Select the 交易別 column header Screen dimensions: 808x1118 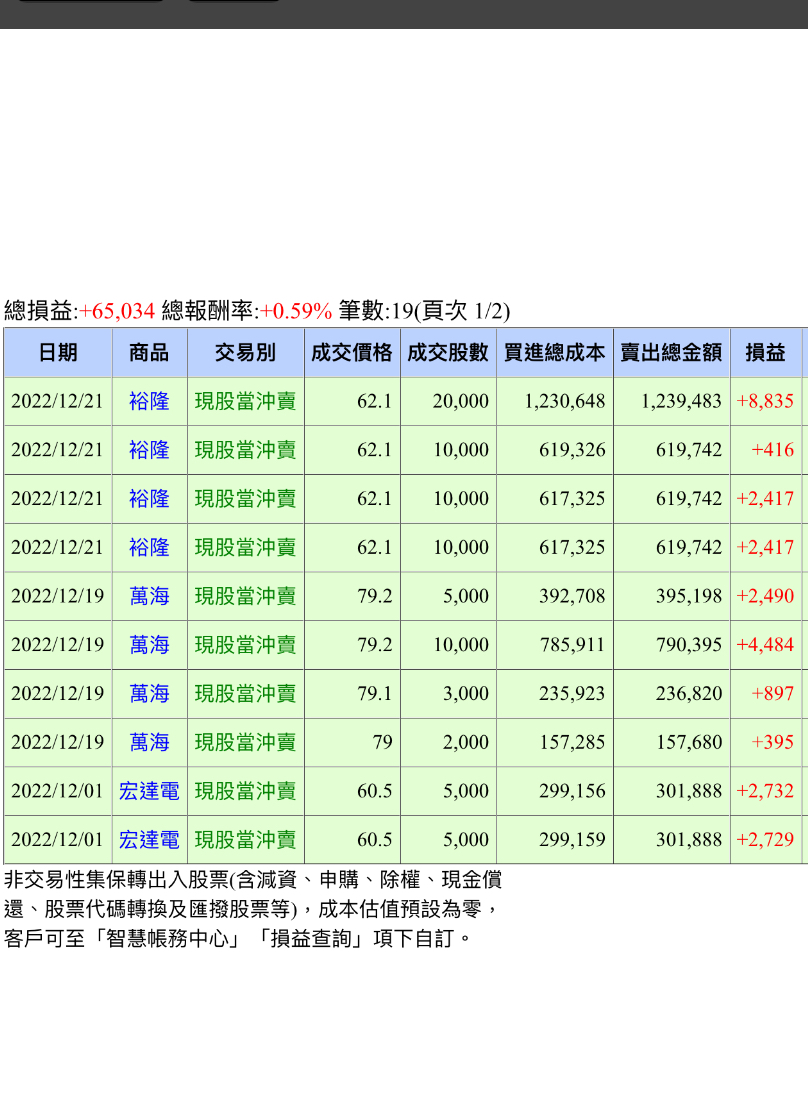[245, 352]
